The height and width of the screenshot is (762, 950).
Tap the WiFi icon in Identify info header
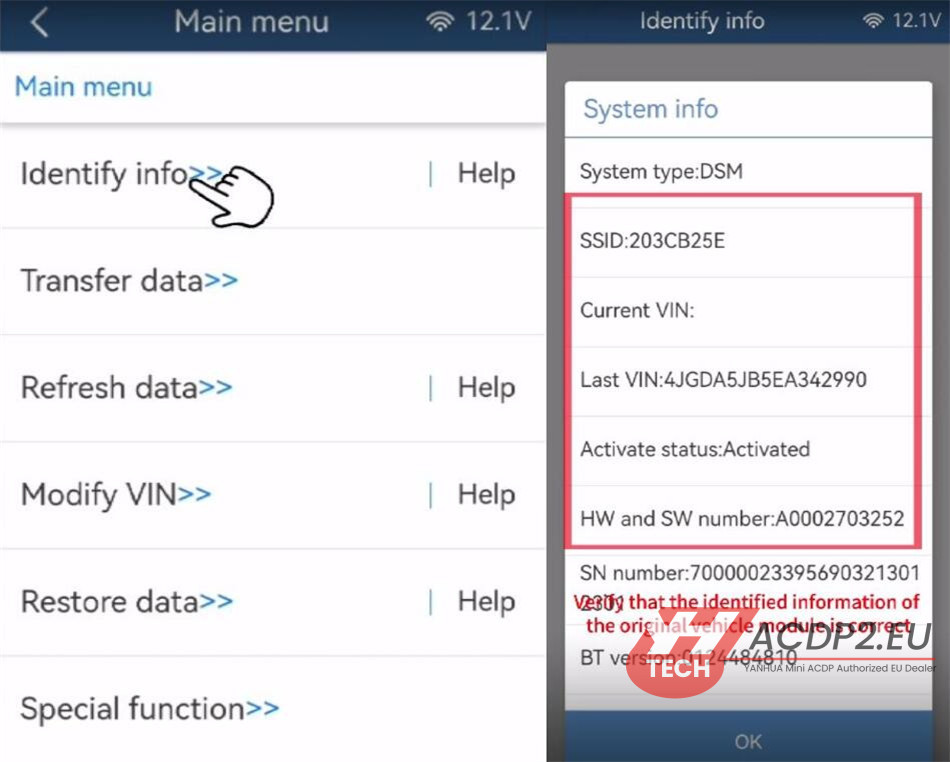(873, 21)
